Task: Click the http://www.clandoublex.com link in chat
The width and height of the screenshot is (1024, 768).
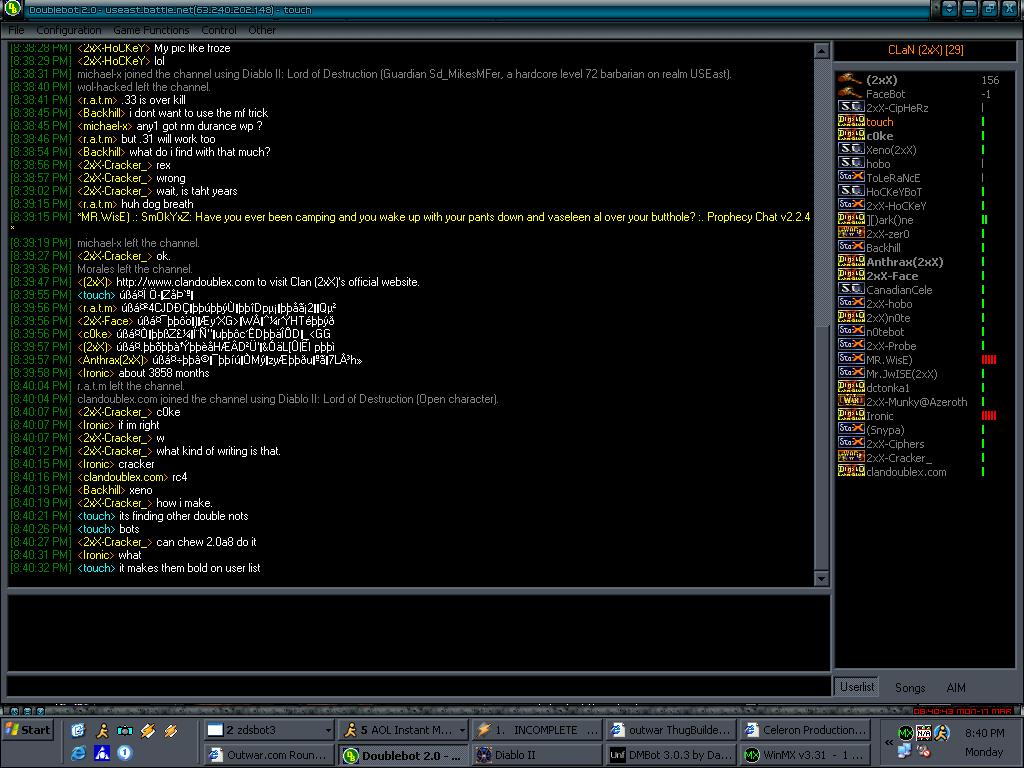Action: [x=185, y=282]
